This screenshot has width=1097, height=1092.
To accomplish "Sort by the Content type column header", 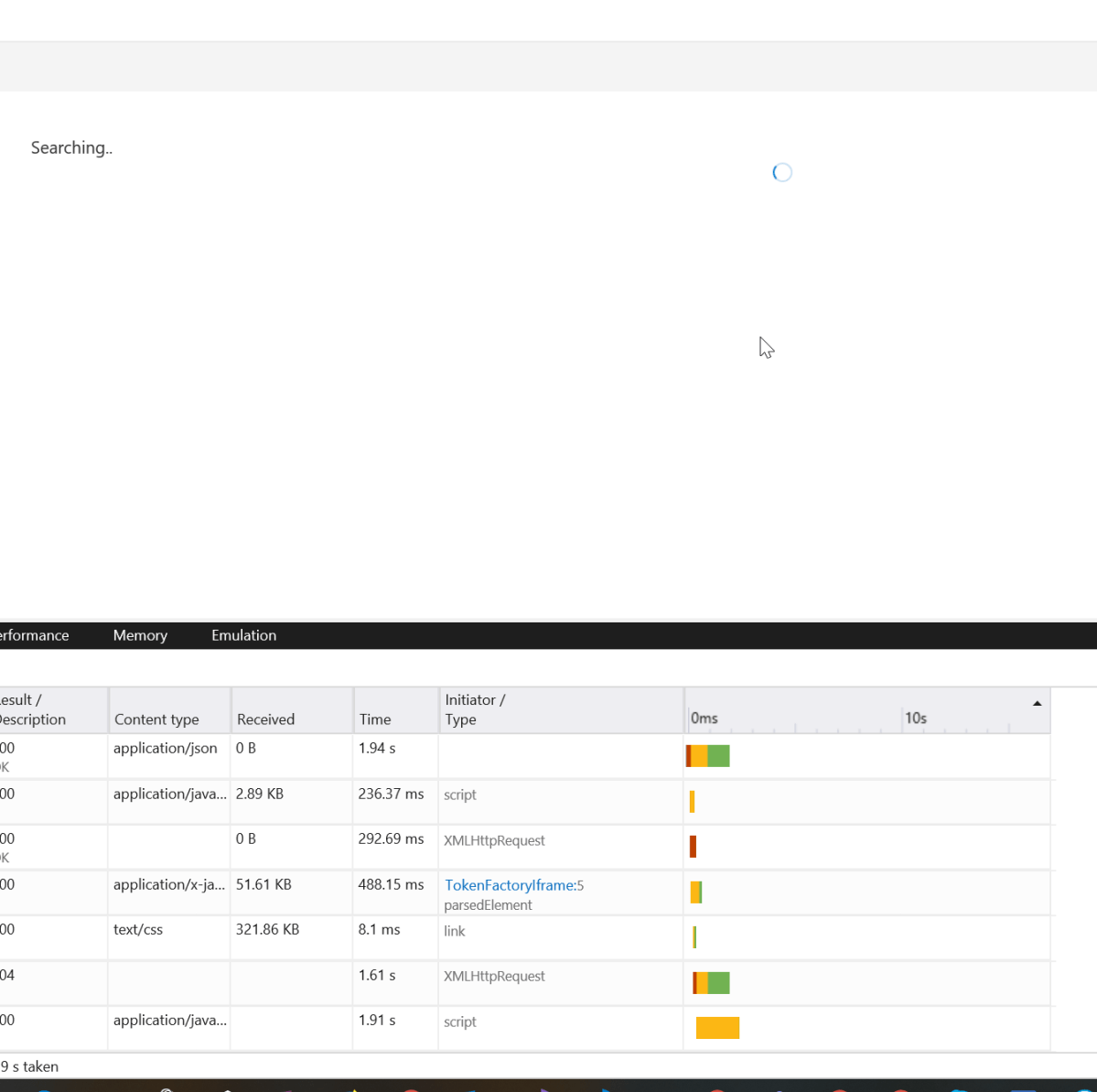I will coord(156,719).
